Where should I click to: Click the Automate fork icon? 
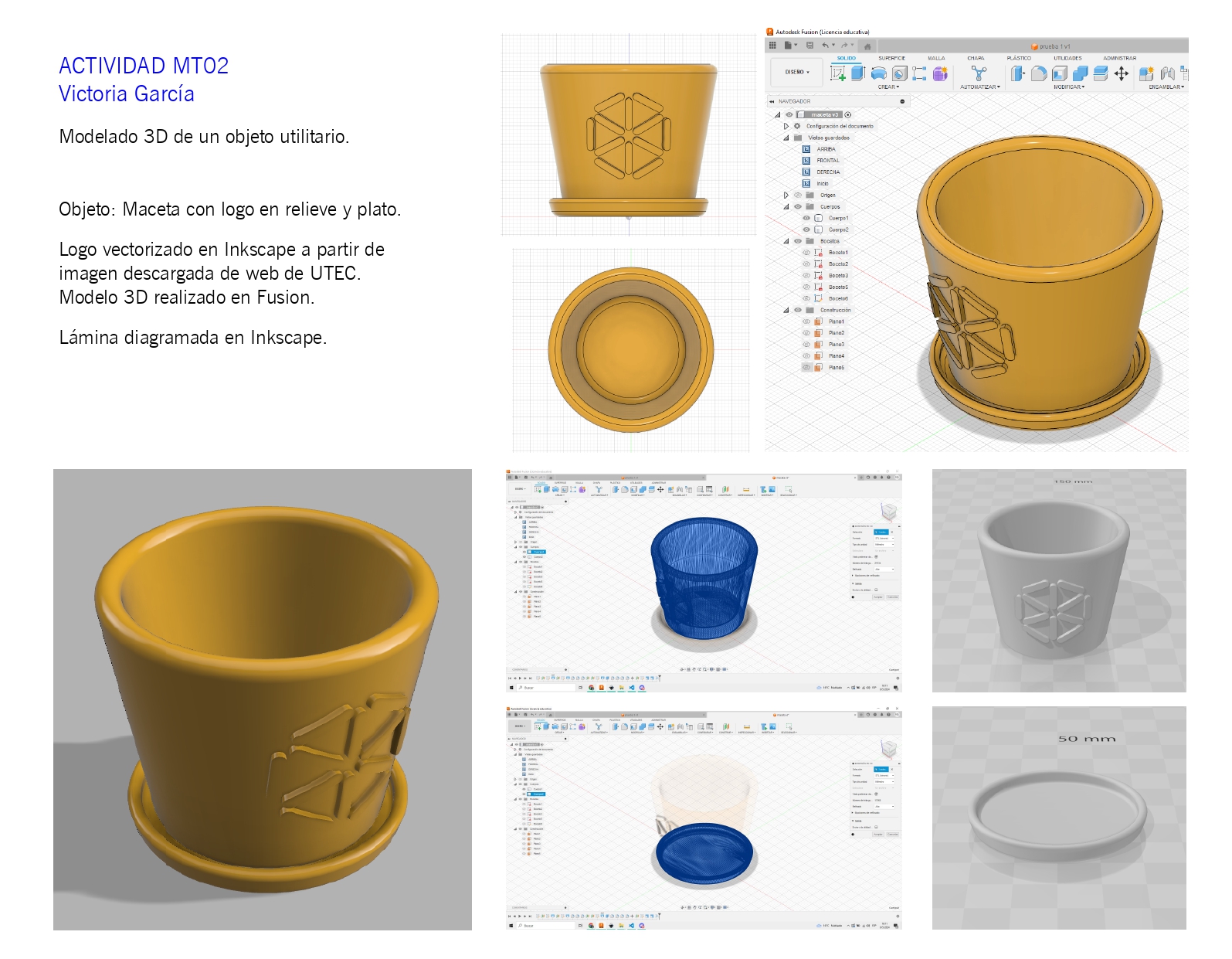tap(979, 73)
